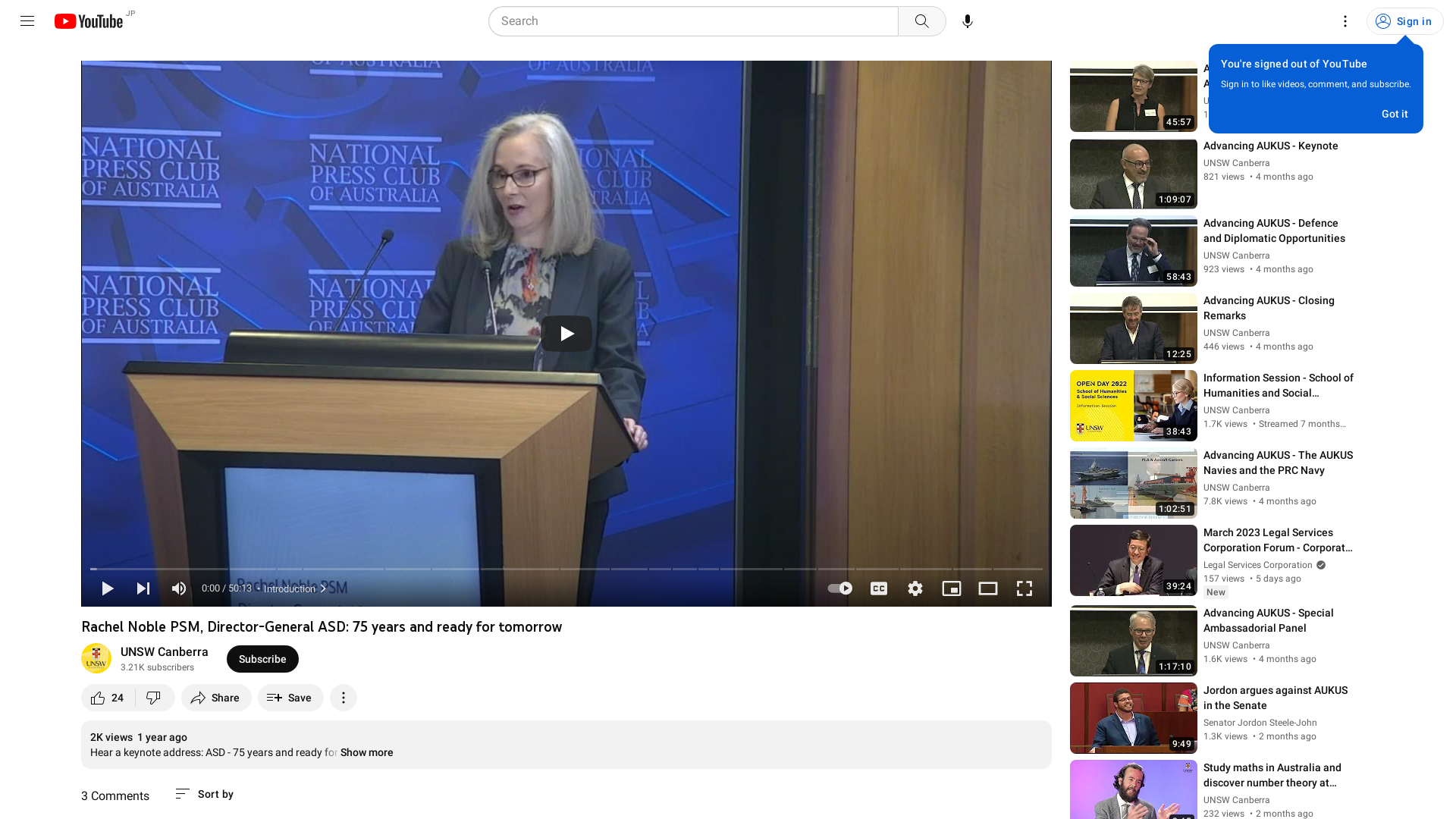The image size is (1456, 819).
Task: Open the AUKUS Navies thumbnail (1:02:51)
Action: [1133, 483]
